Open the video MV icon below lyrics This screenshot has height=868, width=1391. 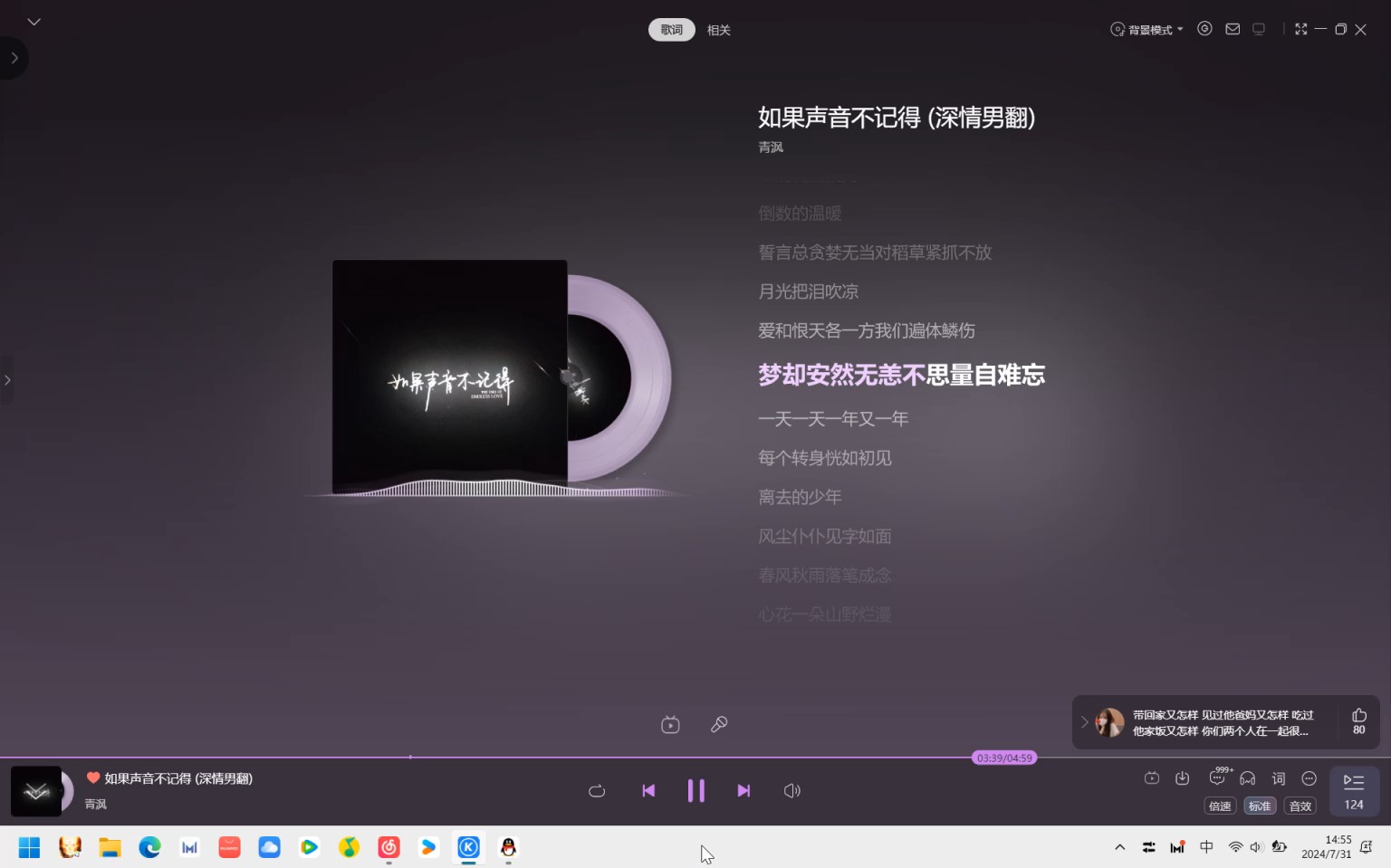click(x=670, y=725)
